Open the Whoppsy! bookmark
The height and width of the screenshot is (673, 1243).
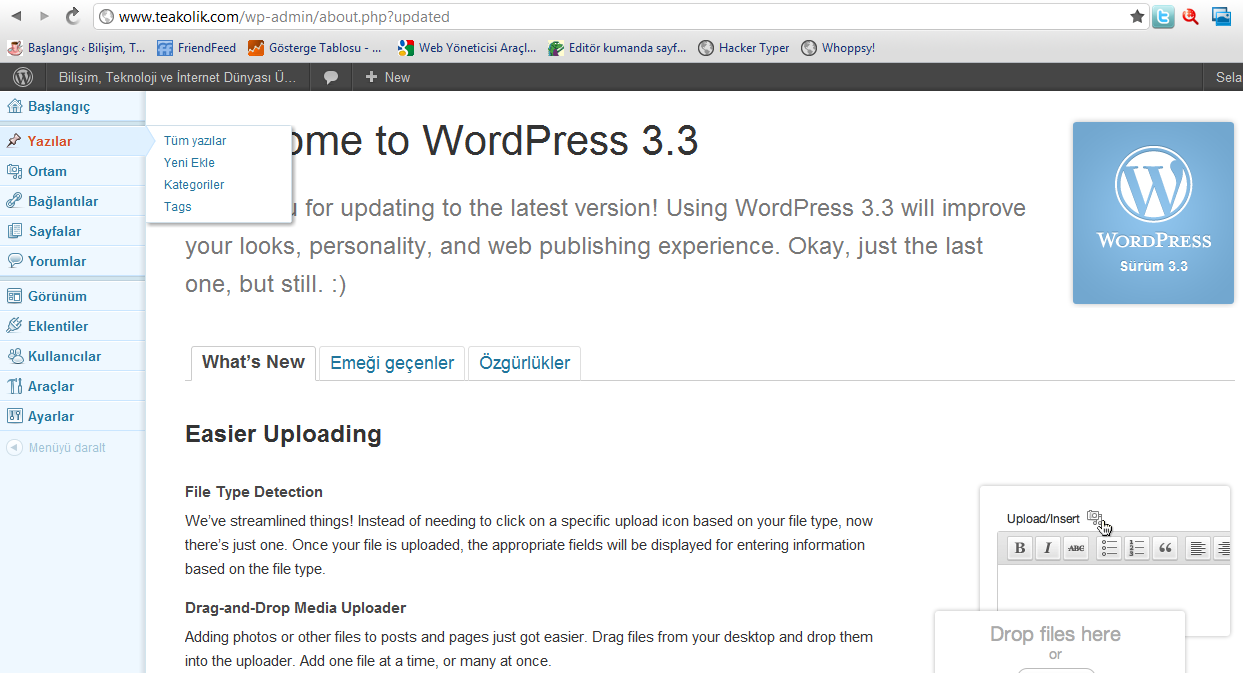point(838,47)
